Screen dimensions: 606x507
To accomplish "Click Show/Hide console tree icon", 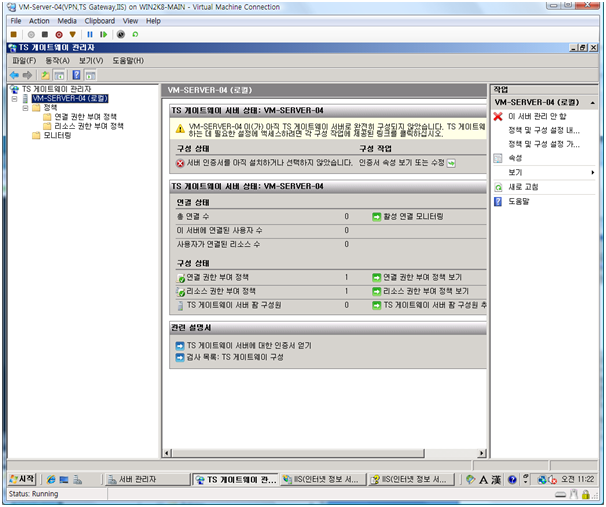I will [59, 75].
